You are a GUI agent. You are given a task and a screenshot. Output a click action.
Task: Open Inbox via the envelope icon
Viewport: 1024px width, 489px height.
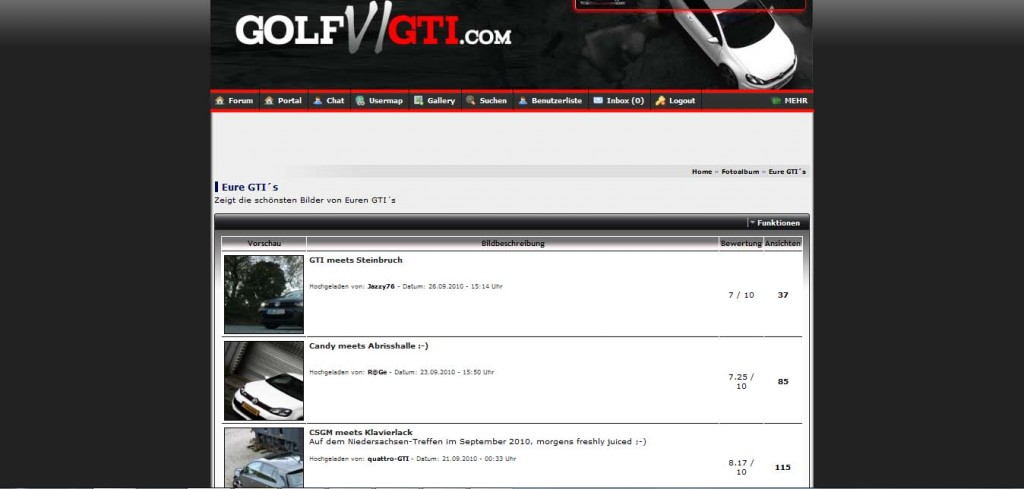[598, 101]
